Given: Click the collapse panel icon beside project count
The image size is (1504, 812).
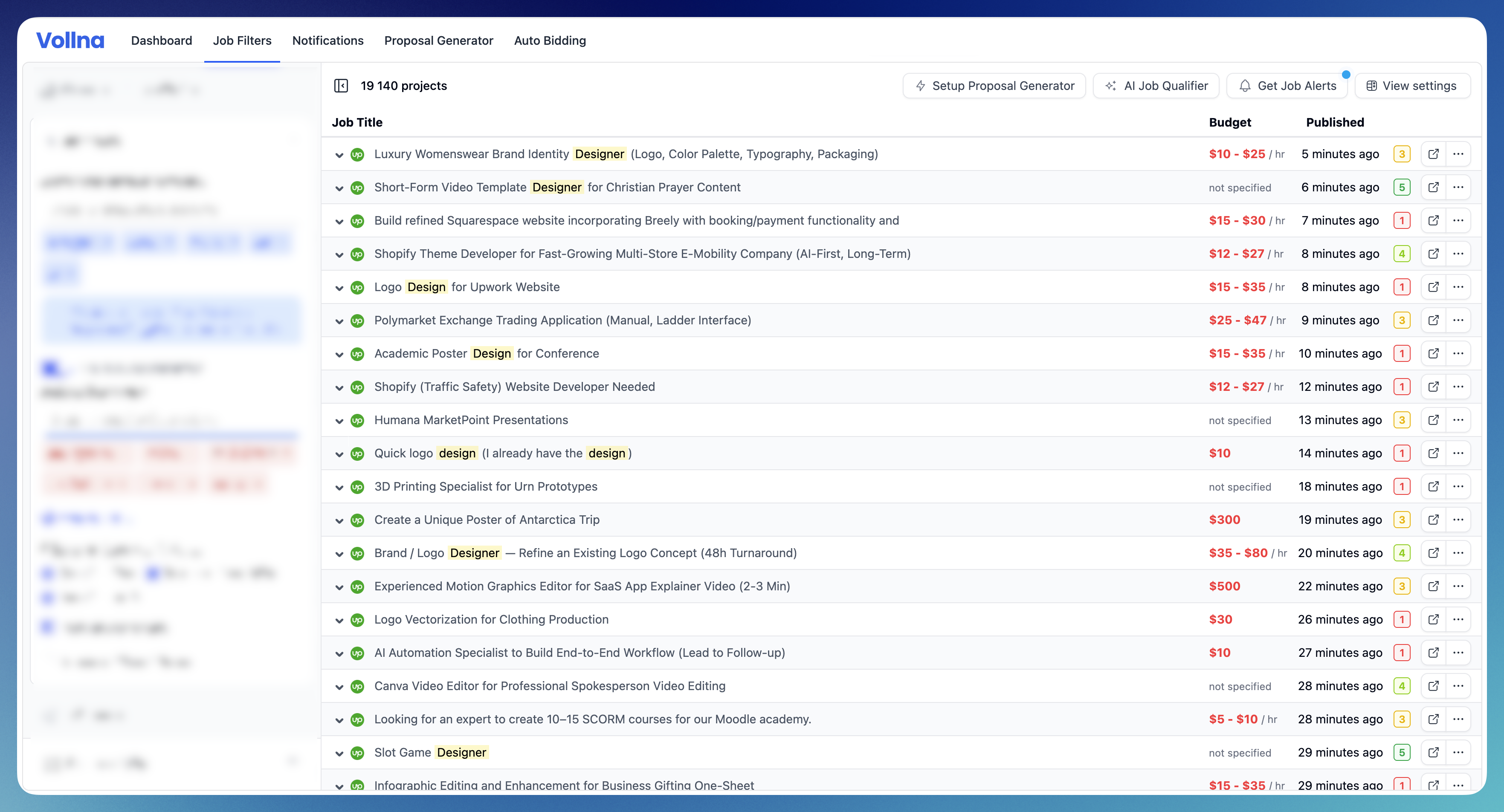Looking at the screenshot, I should point(342,85).
